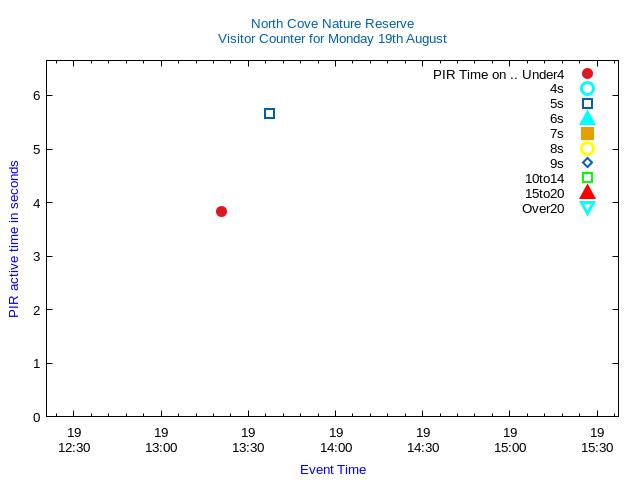This screenshot has width=640, height=480.
Task: Click the 12:30 tick label on x-axis
Action: [x=74, y=440]
